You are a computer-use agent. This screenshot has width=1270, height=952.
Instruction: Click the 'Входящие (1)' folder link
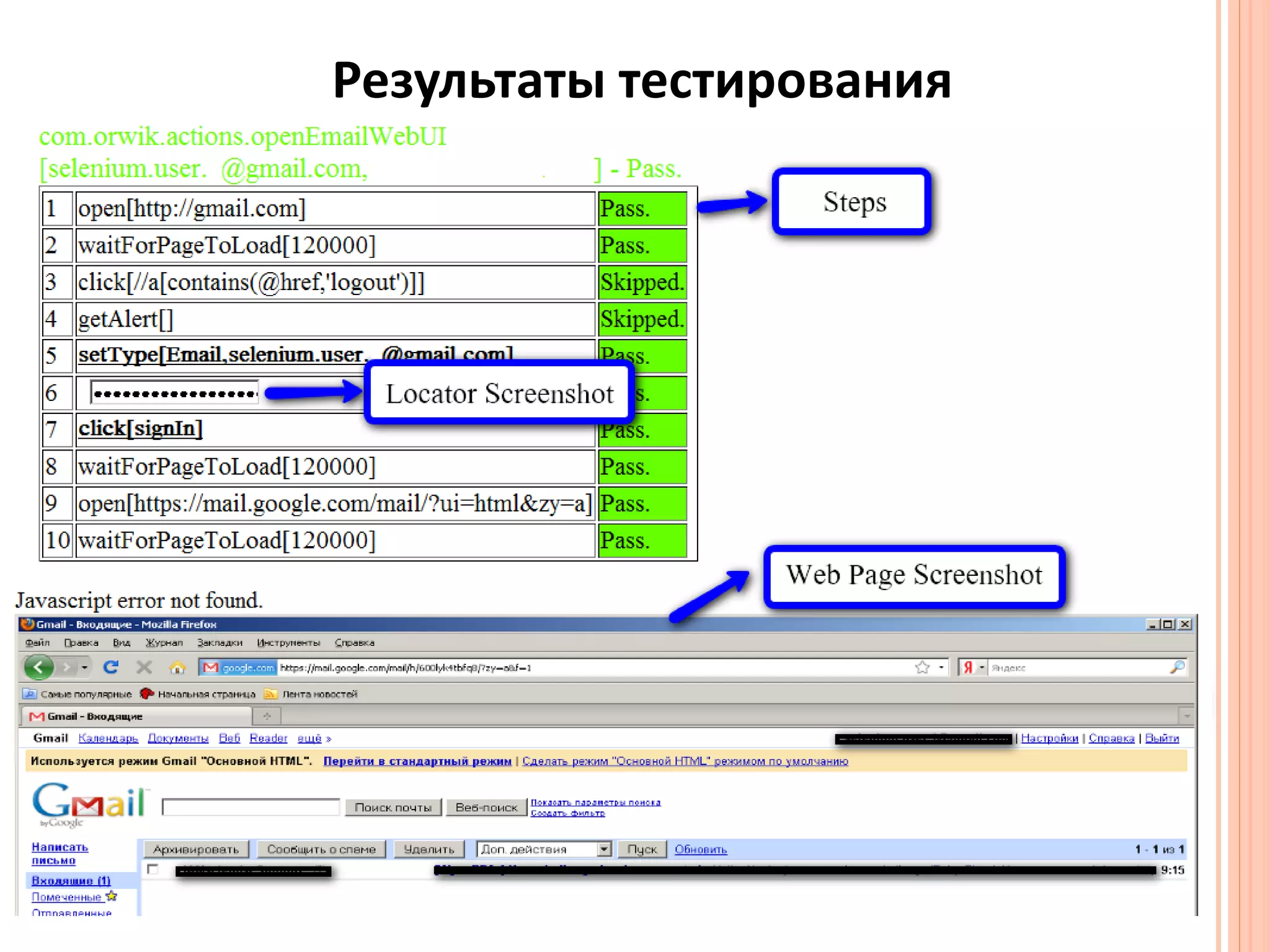(x=71, y=881)
